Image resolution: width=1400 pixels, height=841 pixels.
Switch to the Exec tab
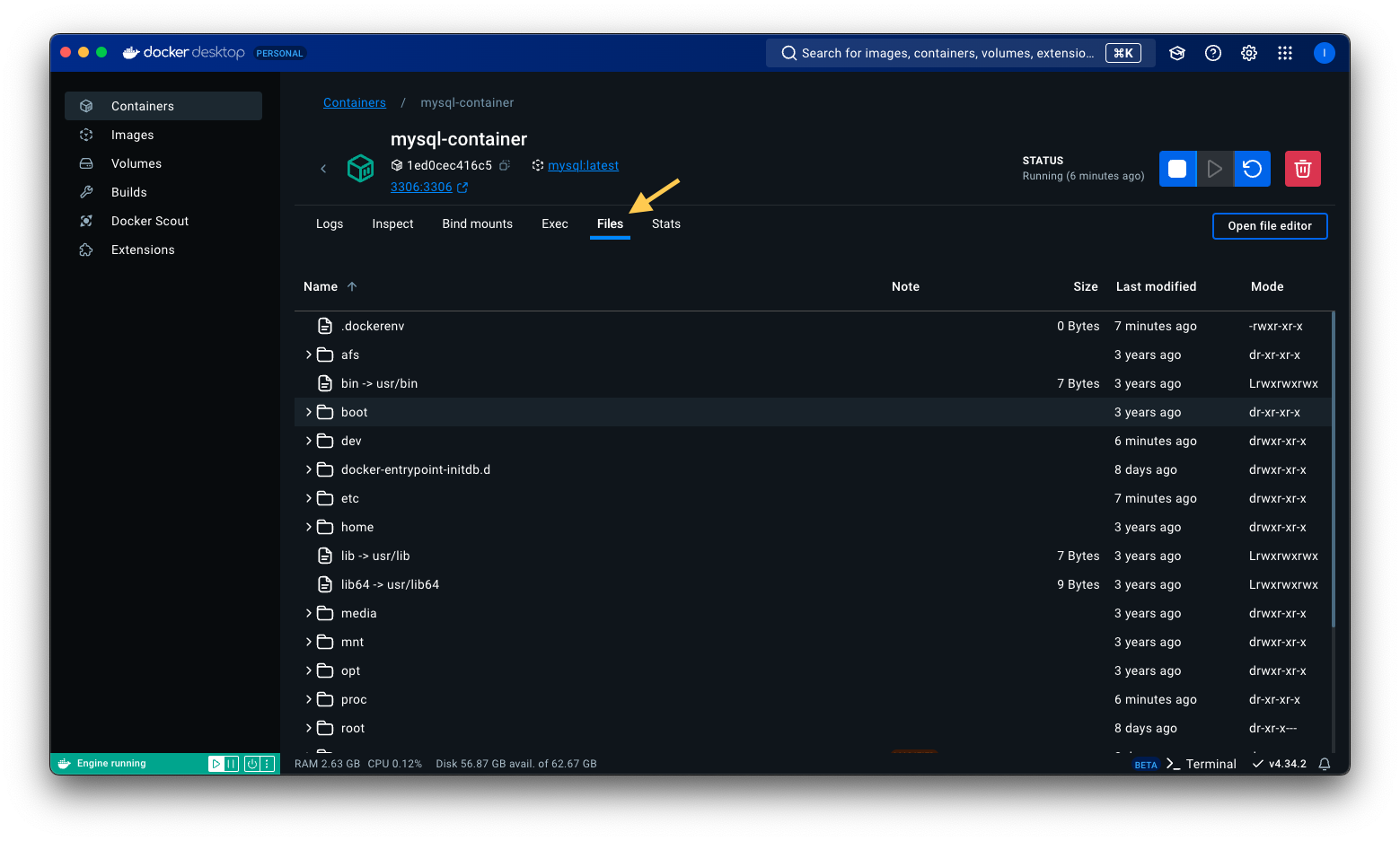pos(555,223)
